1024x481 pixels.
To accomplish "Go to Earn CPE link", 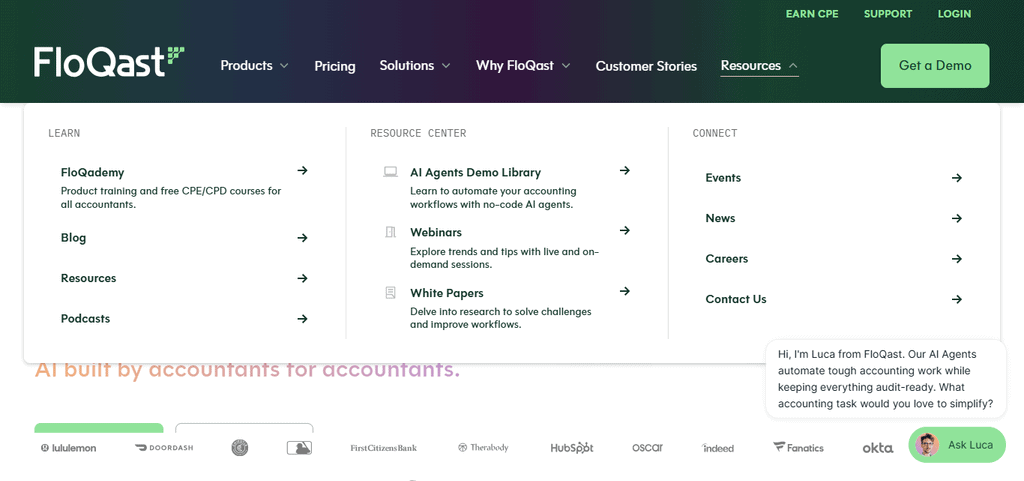I will (812, 14).
